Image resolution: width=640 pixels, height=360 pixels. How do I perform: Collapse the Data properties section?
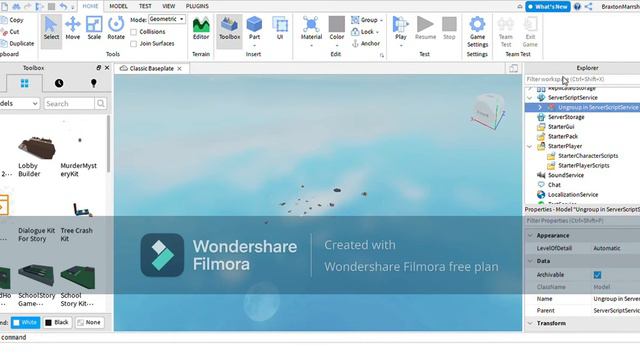click(x=530, y=261)
